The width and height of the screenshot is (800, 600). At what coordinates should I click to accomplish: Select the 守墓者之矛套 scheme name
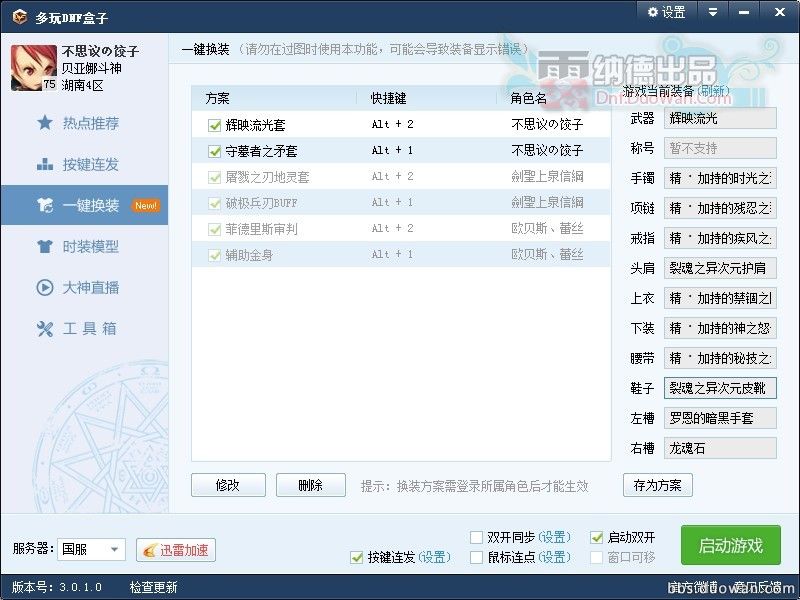coord(261,151)
